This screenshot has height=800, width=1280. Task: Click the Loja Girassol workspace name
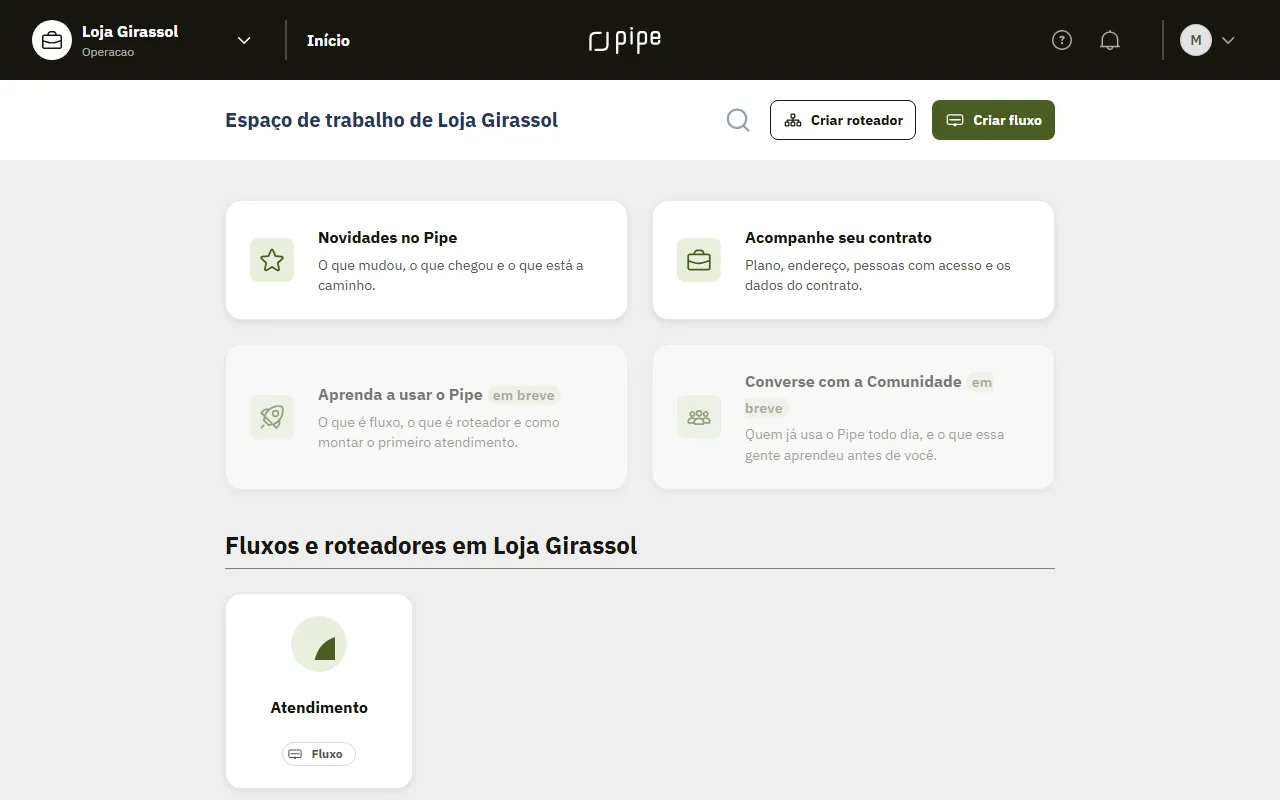(x=130, y=32)
